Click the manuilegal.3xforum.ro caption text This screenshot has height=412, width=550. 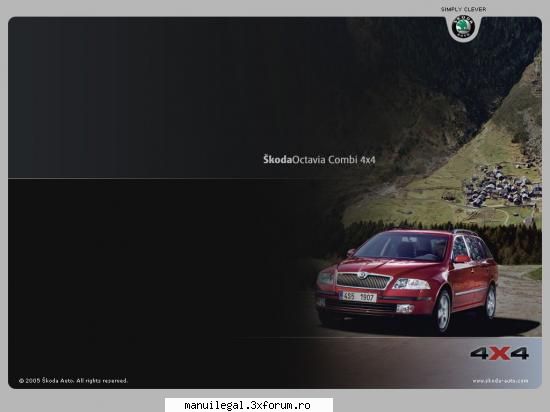(247, 405)
